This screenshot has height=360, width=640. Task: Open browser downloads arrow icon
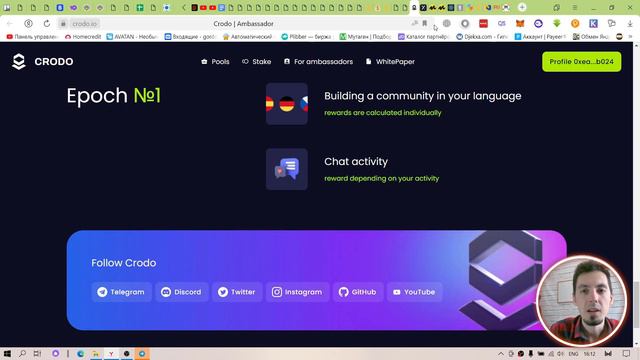(630, 24)
